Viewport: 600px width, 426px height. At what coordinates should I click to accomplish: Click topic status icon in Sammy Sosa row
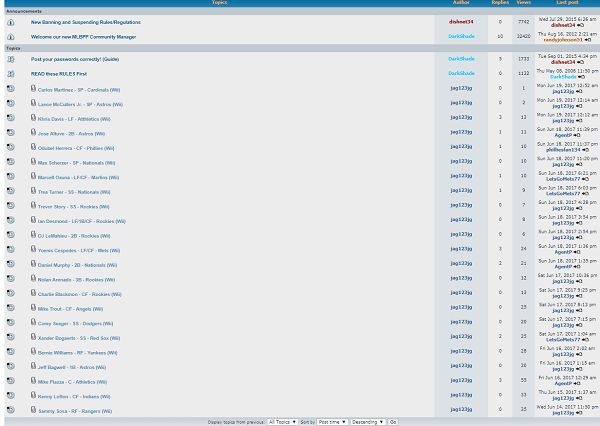tap(11, 410)
